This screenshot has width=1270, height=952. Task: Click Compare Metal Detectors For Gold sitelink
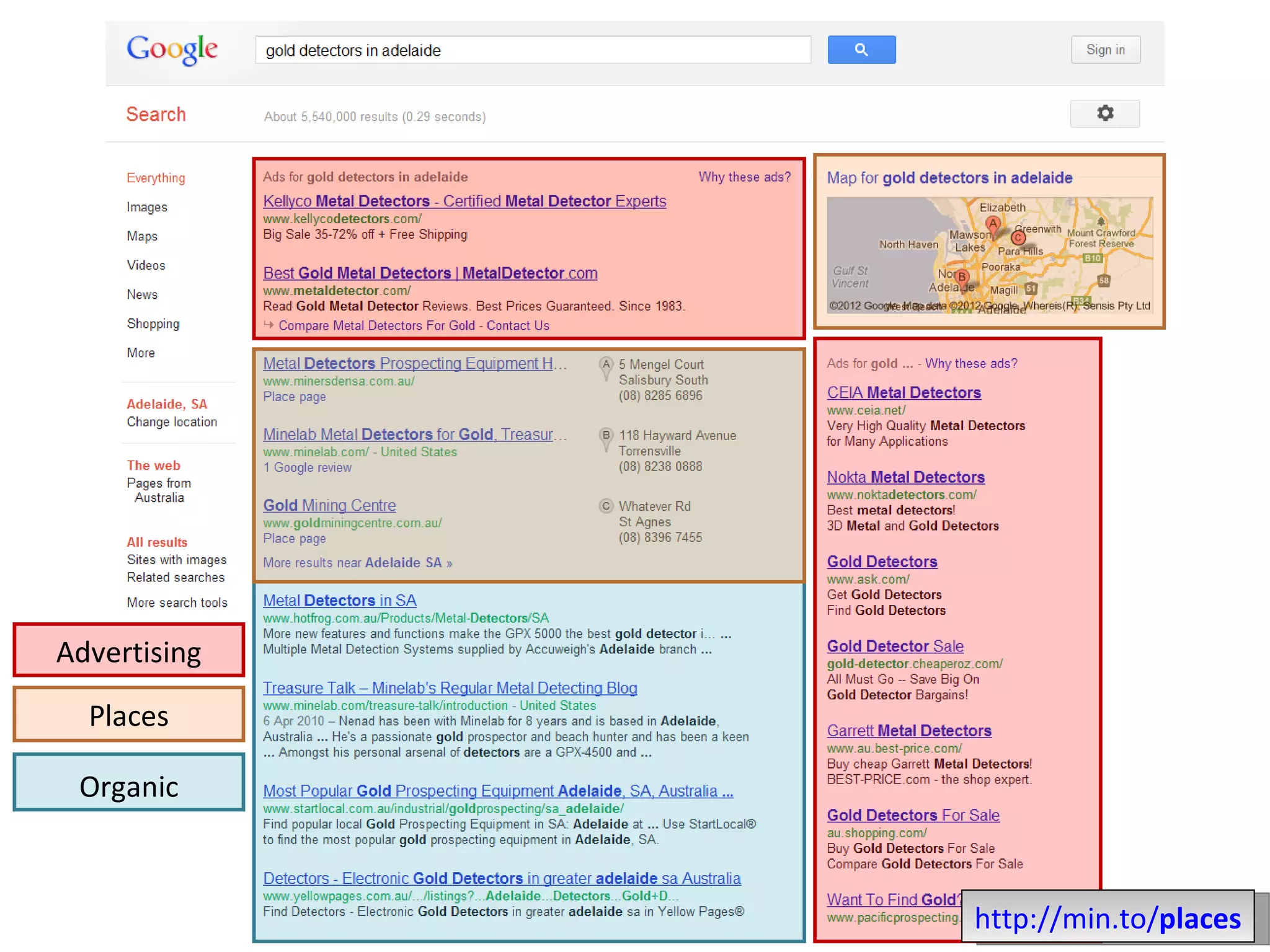pos(376,325)
